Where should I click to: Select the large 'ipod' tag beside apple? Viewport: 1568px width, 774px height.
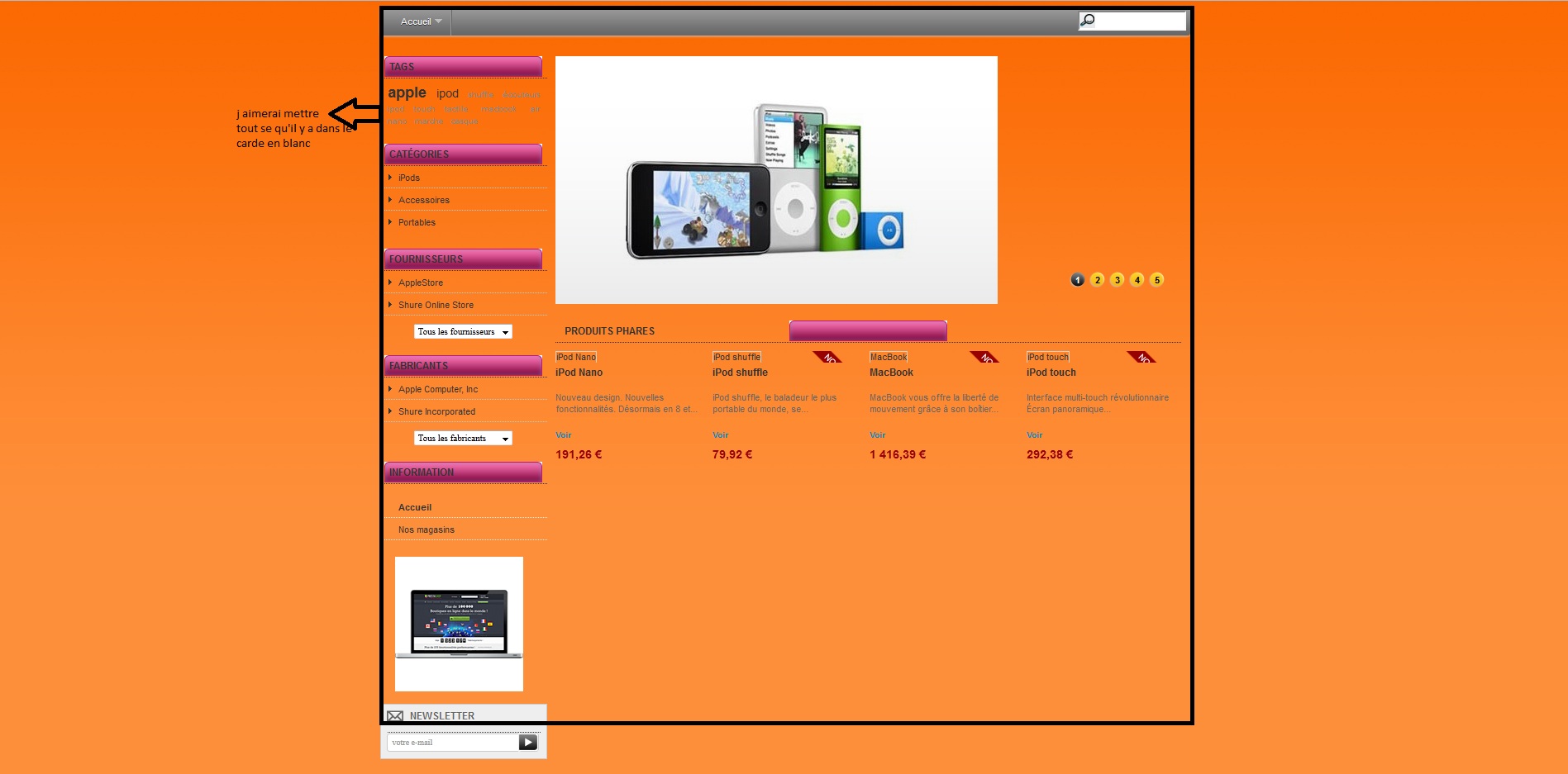coord(447,93)
